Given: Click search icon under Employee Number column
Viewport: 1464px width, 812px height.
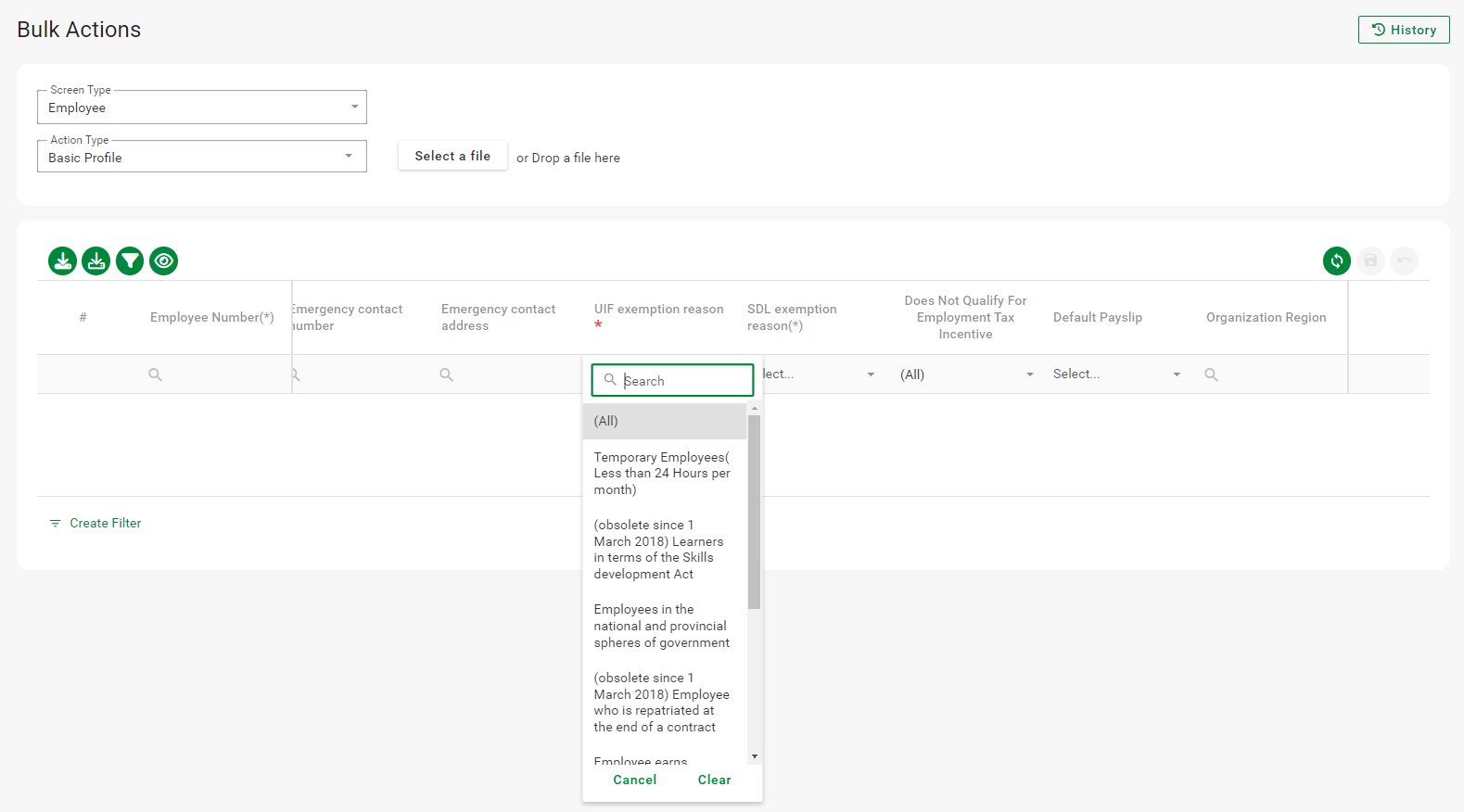Looking at the screenshot, I should click(x=156, y=375).
